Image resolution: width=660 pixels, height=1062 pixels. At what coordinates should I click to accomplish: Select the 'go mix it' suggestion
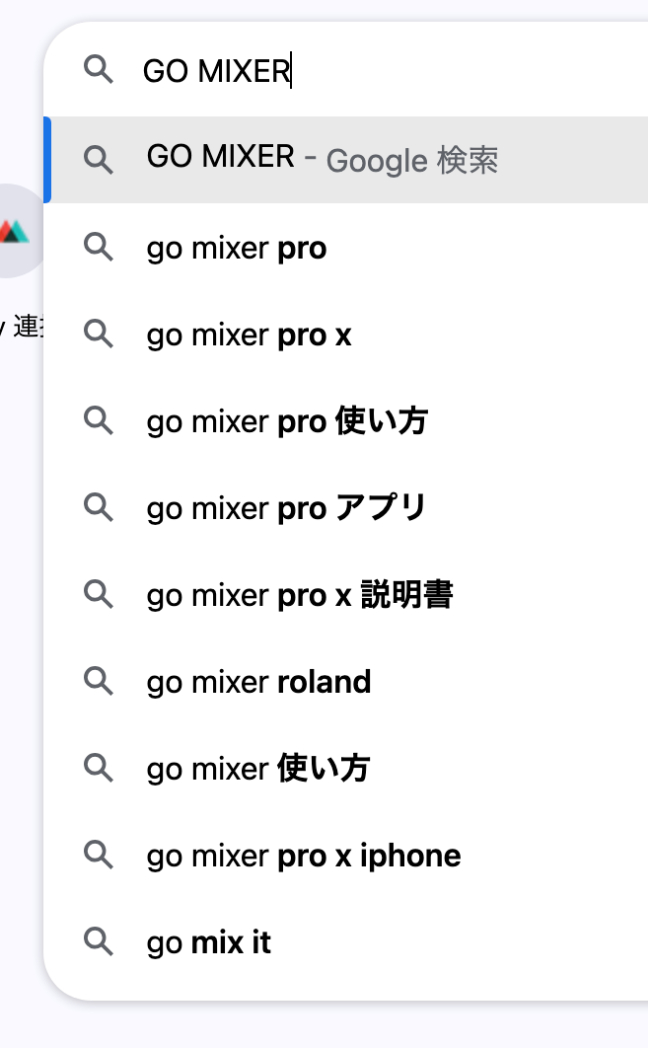207,941
